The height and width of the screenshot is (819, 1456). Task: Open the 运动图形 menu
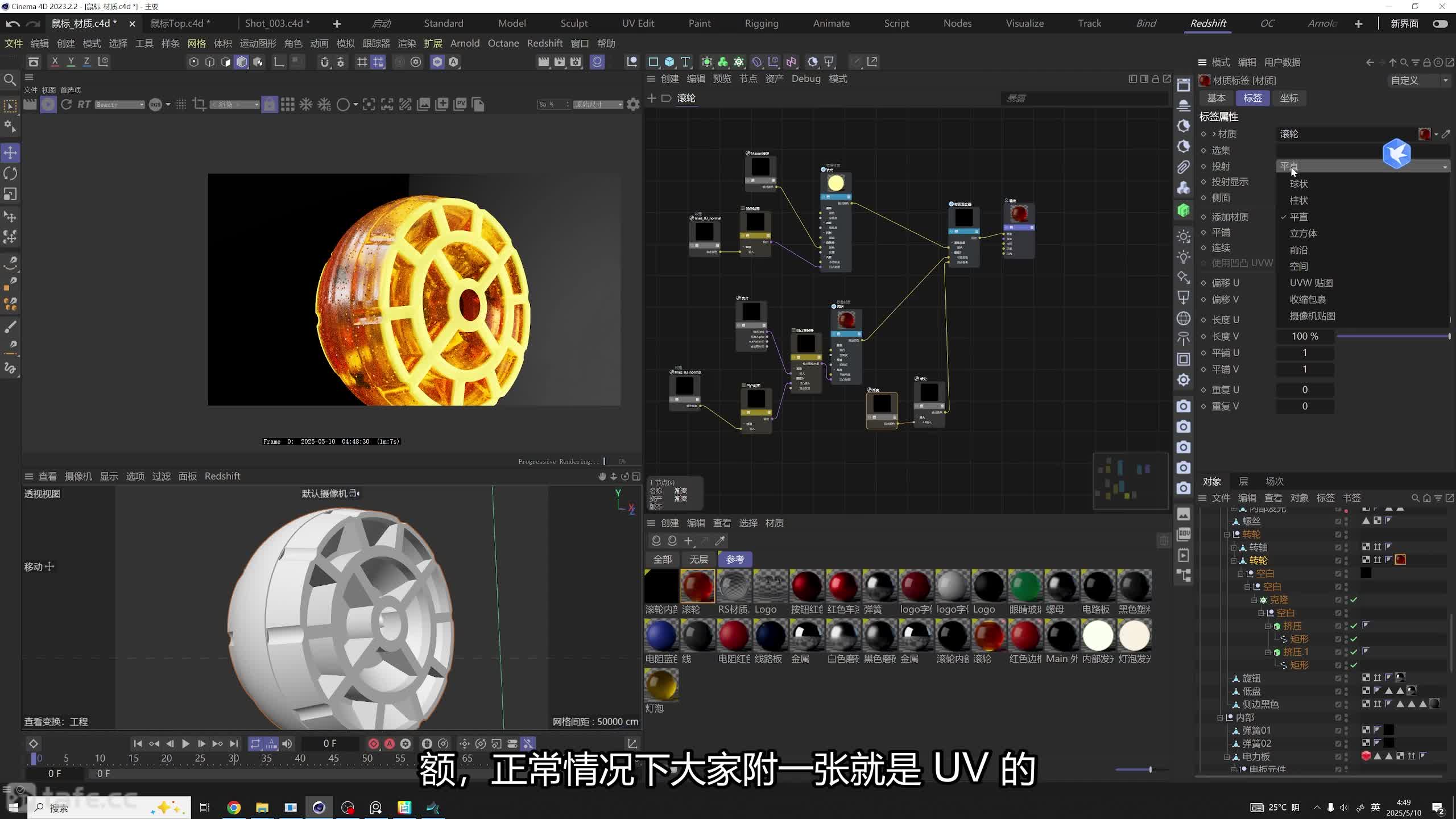pos(258,43)
